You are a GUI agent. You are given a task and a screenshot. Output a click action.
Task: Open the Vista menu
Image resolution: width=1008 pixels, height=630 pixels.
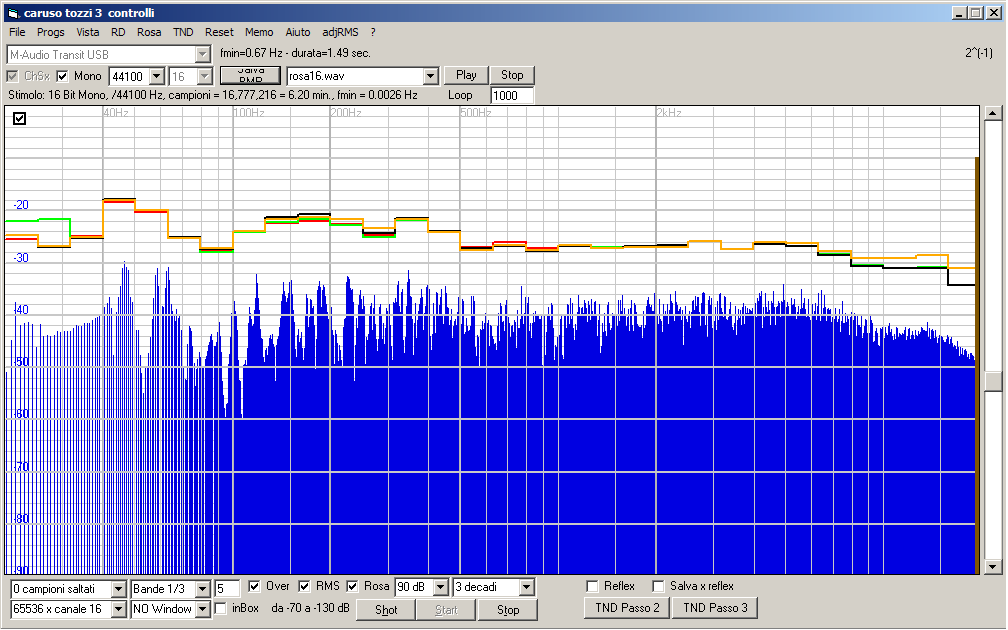coord(87,32)
